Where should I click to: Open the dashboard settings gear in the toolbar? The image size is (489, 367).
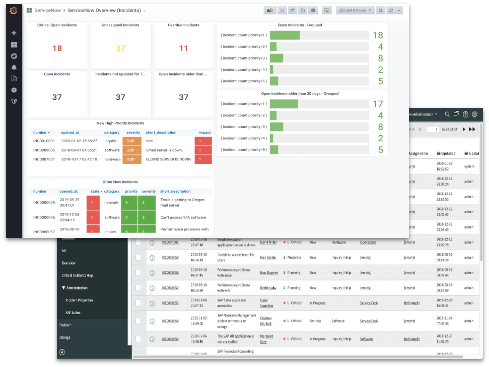(x=313, y=10)
